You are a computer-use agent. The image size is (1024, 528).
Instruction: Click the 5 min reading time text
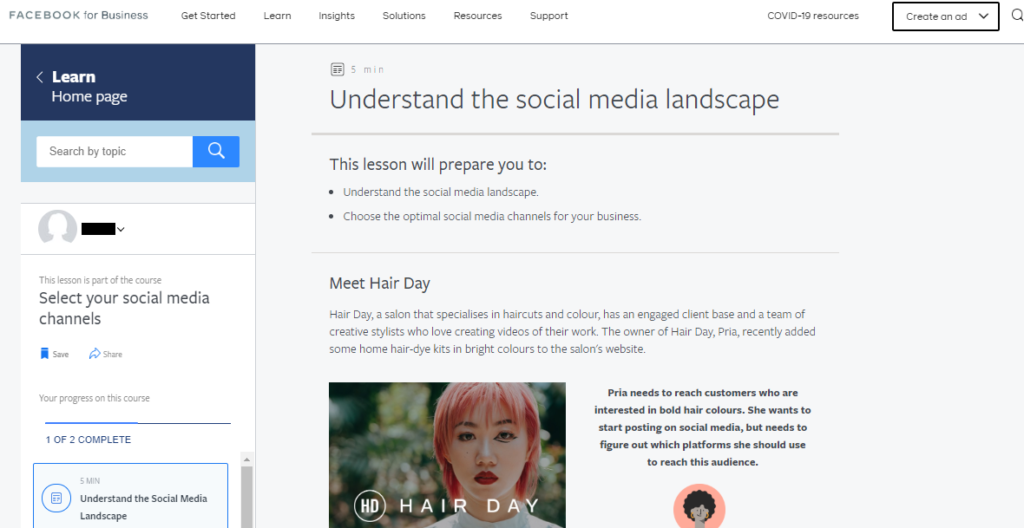coord(368,69)
